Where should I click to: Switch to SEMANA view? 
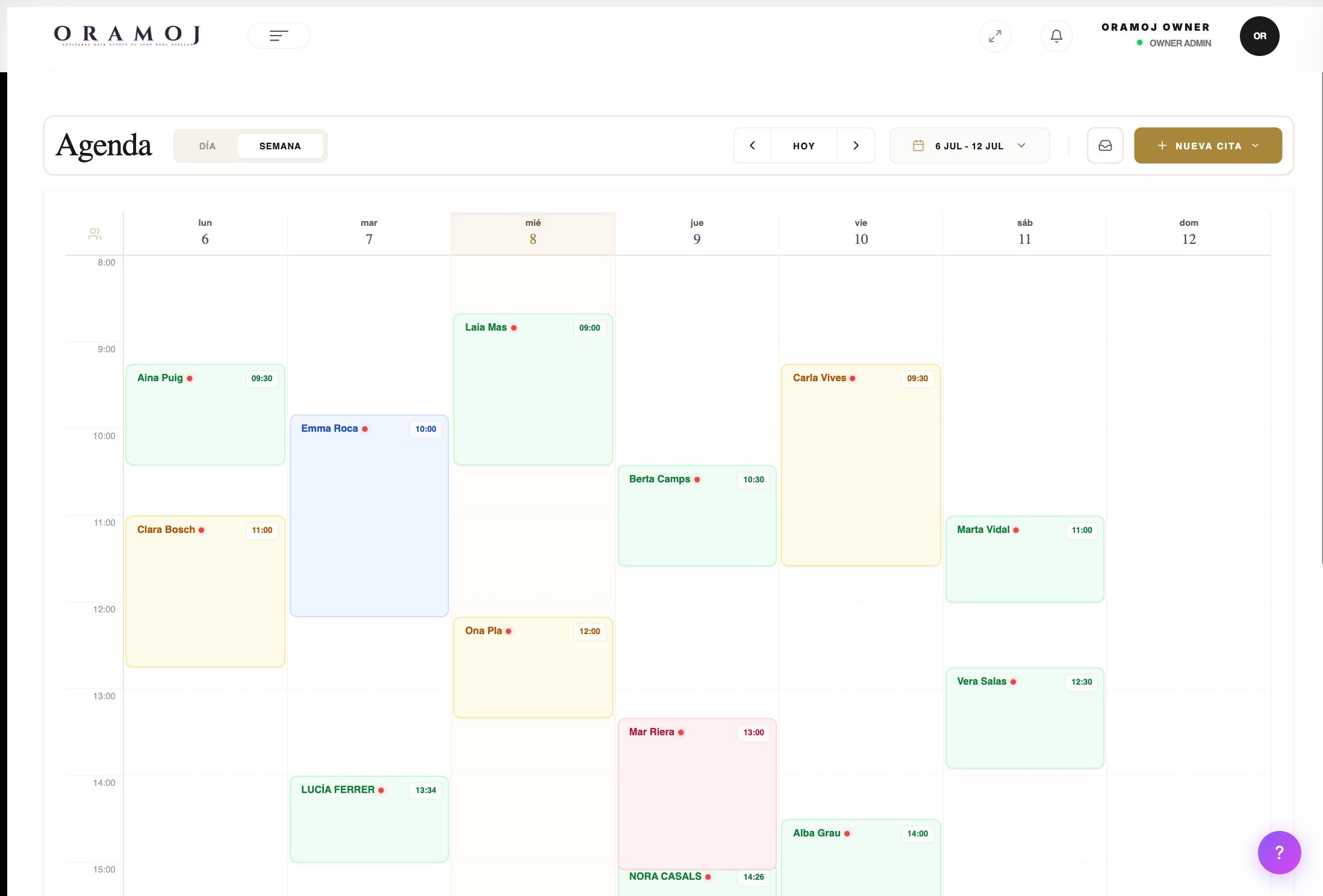click(280, 146)
